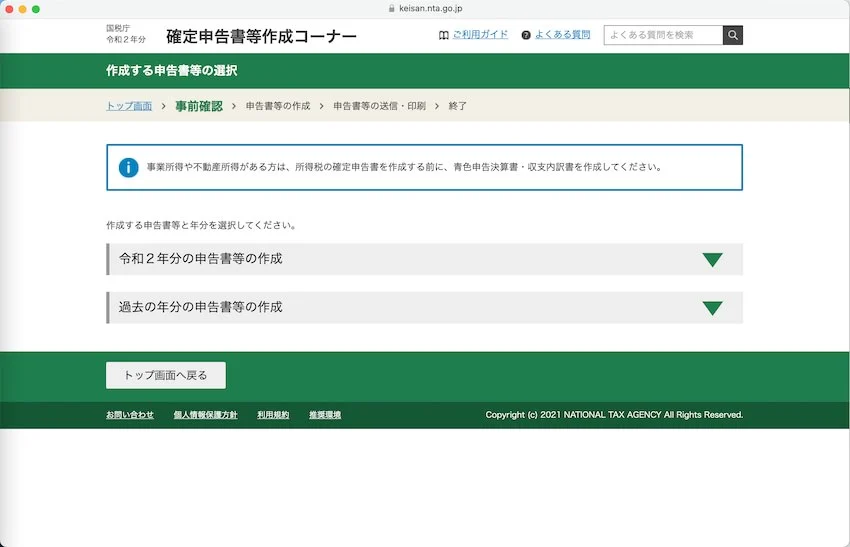Viewport: 850px width, 547px height.
Task: Click the question mark icon beside よくある質問
Action: tap(526, 35)
